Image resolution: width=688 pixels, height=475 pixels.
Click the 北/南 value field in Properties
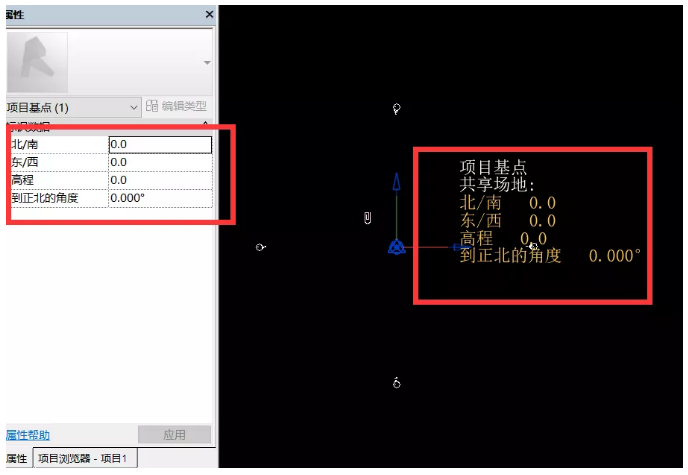pyautogui.click(x=160, y=144)
